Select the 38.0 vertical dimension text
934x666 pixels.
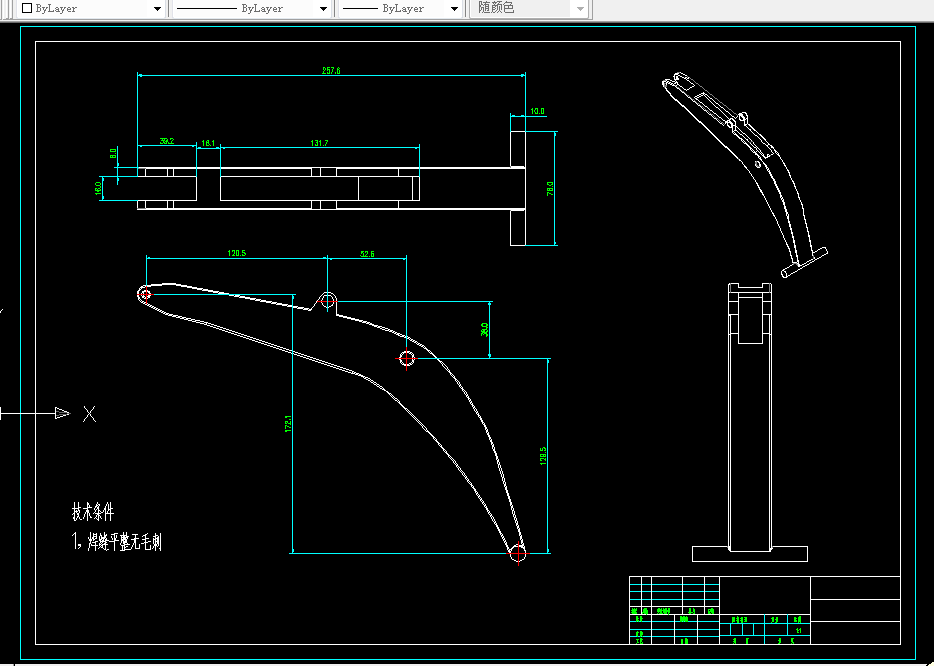point(484,329)
